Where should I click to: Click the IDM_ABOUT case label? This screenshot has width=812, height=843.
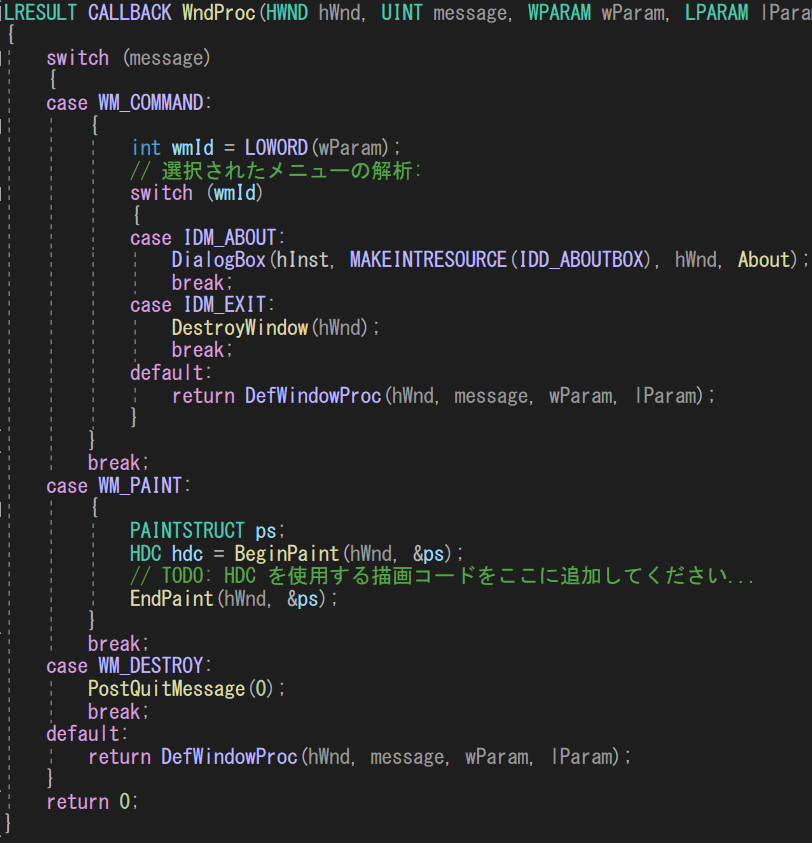230,238
